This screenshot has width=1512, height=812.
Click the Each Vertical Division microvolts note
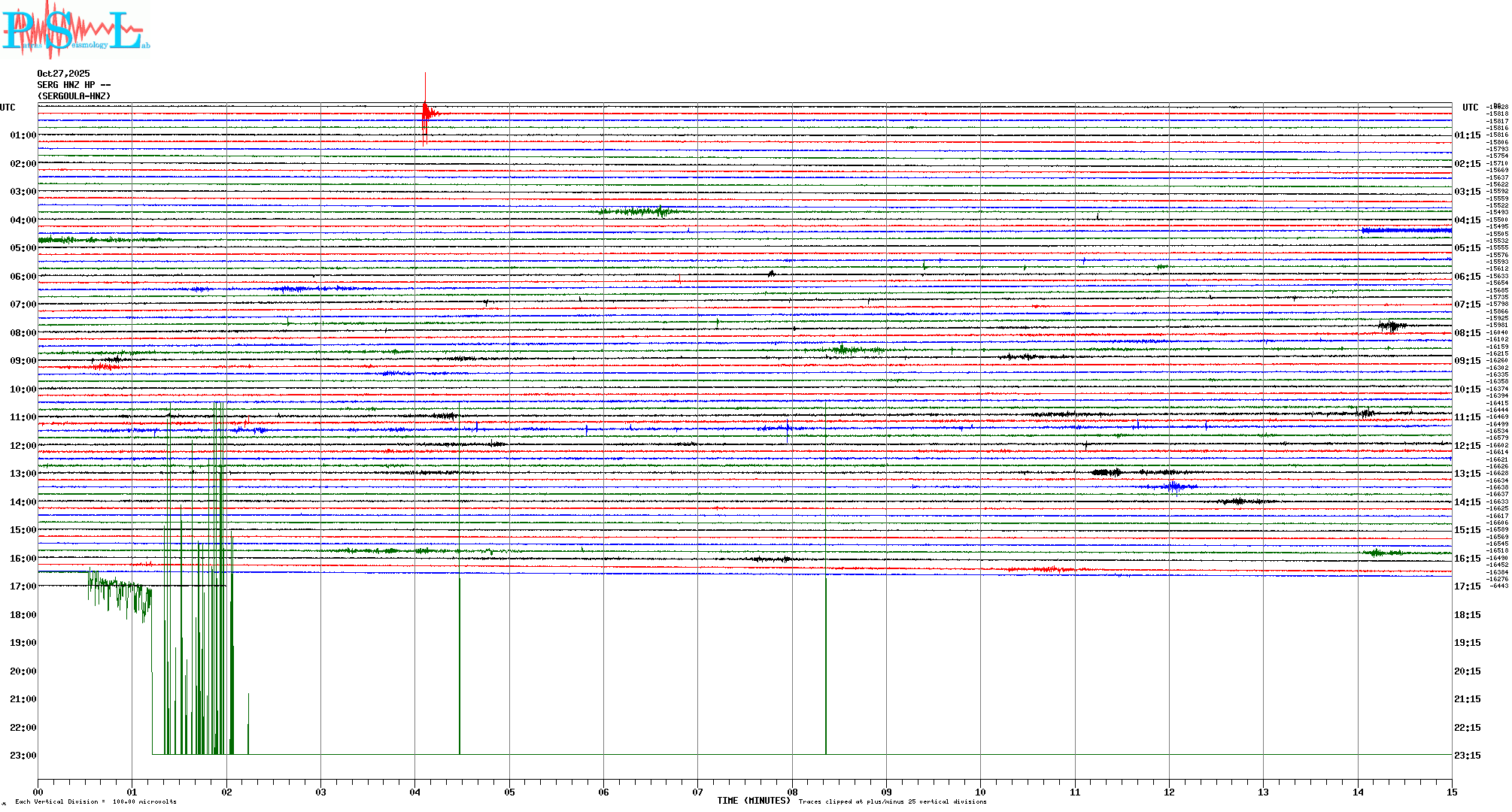[96, 801]
